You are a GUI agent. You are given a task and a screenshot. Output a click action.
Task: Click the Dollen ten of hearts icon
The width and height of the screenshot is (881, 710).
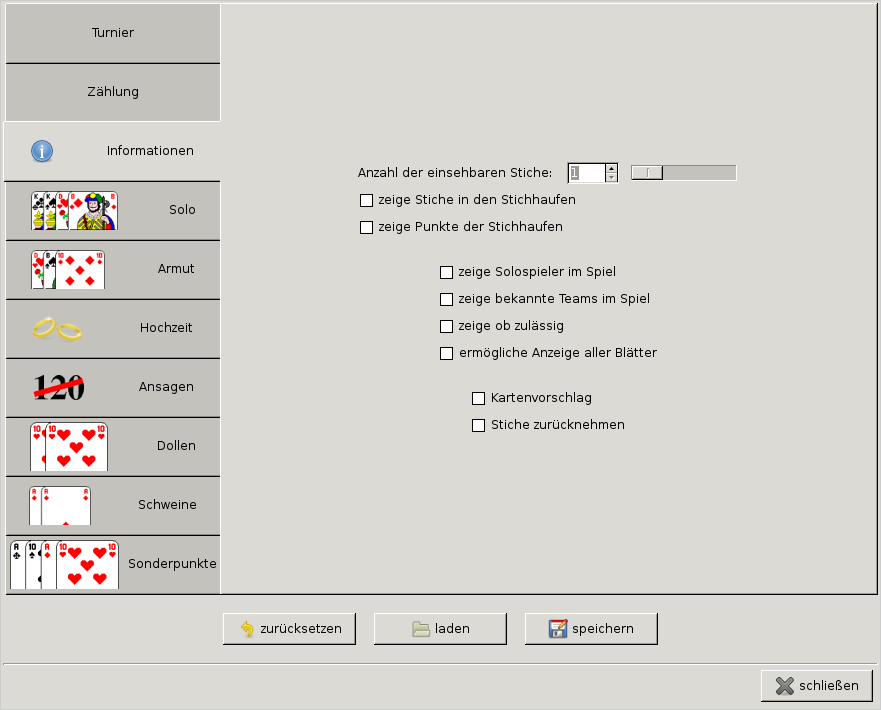click(x=68, y=446)
